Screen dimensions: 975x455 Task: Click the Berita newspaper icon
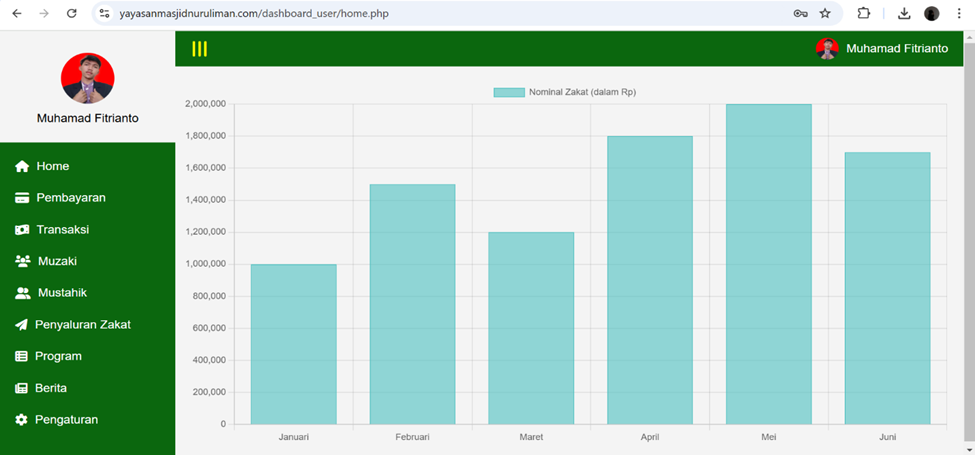coord(21,388)
